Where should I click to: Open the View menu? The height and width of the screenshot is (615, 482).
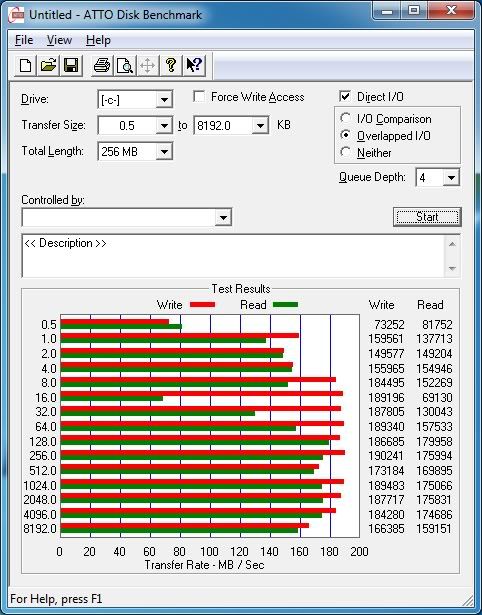click(59, 40)
